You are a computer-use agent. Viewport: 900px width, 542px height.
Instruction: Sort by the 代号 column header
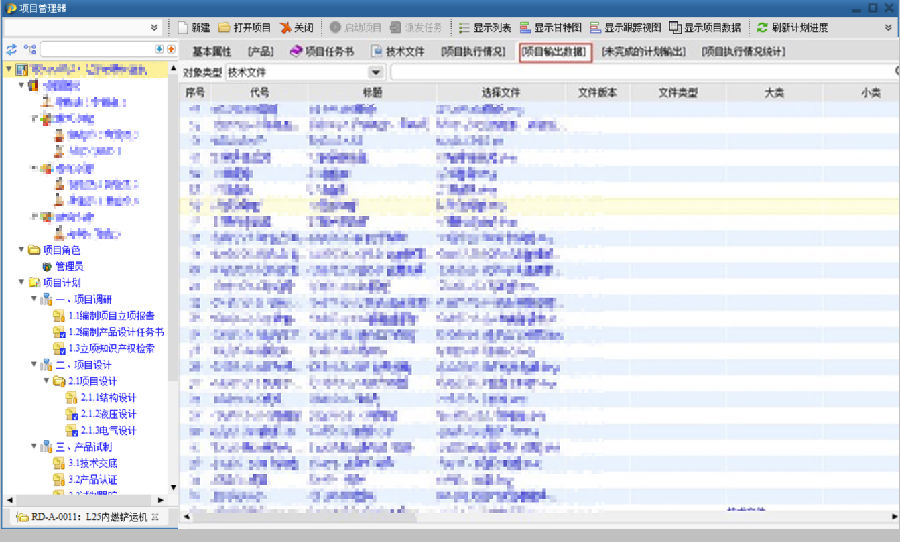(x=259, y=92)
